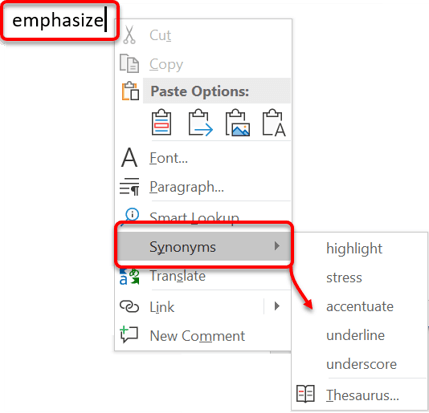Choose Keep Text Only paste icon
The width and height of the screenshot is (429, 413).
(x=274, y=122)
